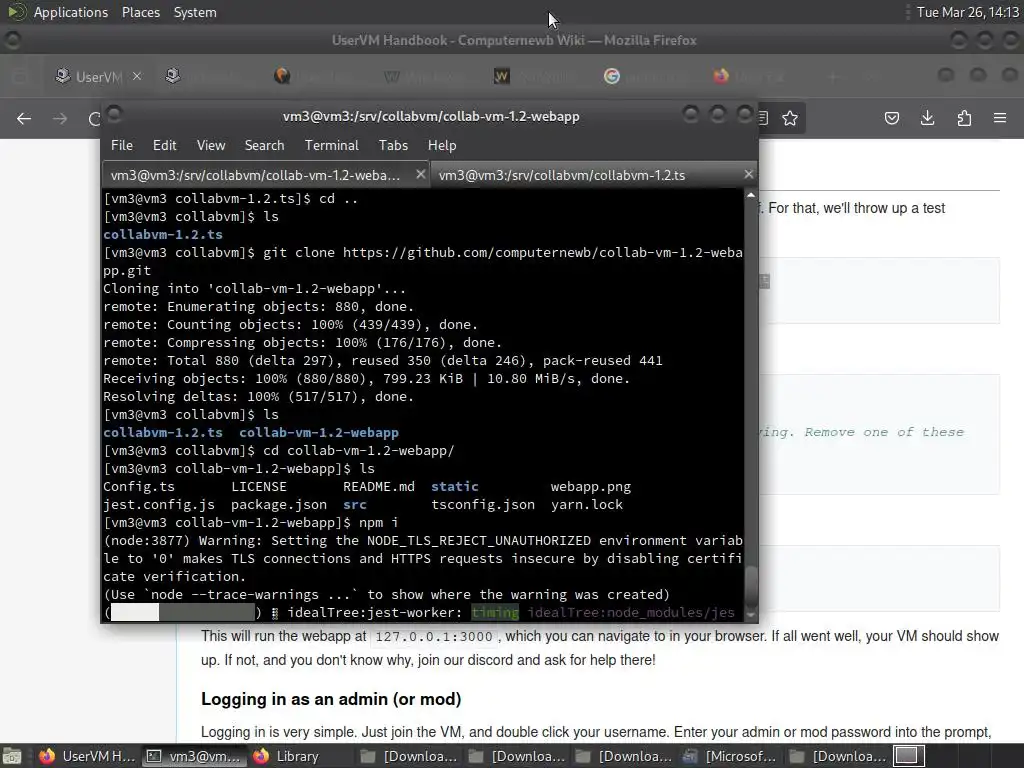1024x768 pixels.
Task: Click 'tsconfig.json' in terminal listing
Action: pyautogui.click(x=483, y=505)
